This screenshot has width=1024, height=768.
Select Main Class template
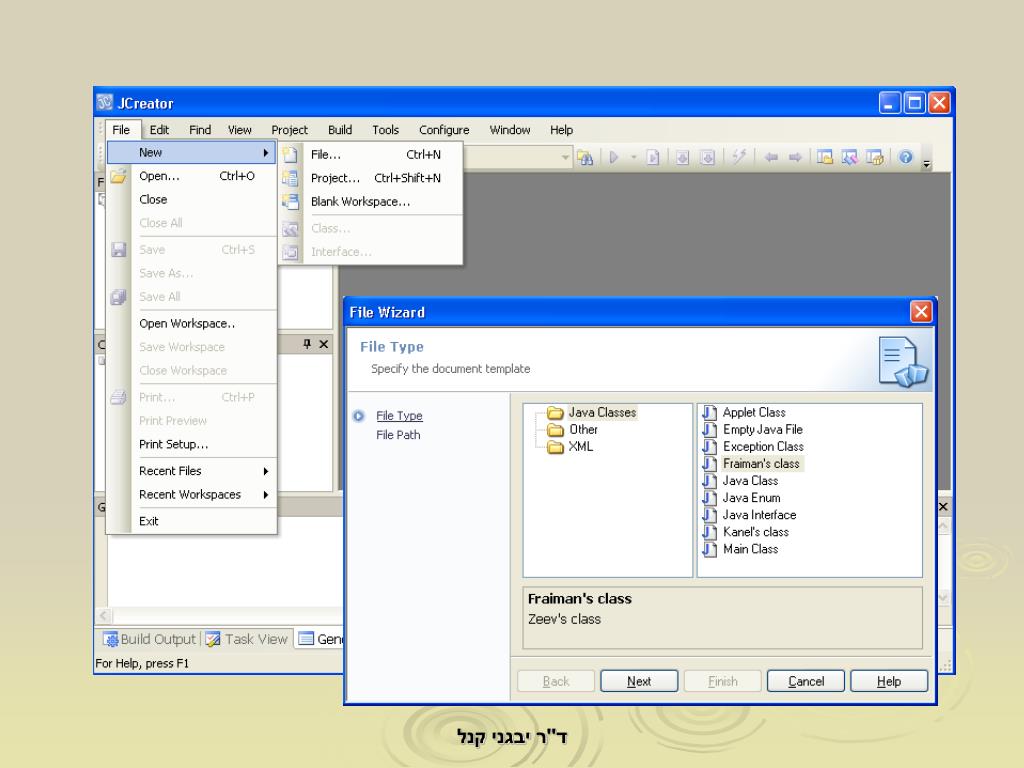pyautogui.click(x=750, y=549)
